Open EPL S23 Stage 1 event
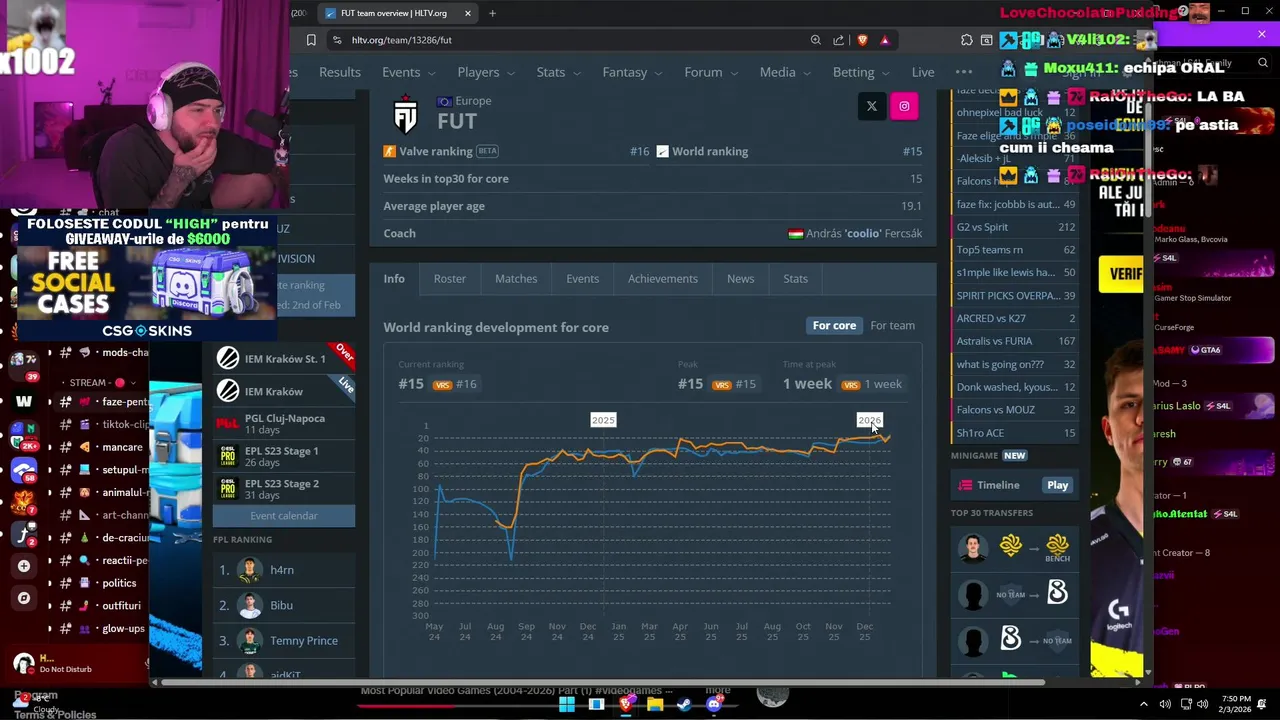 pos(284,456)
